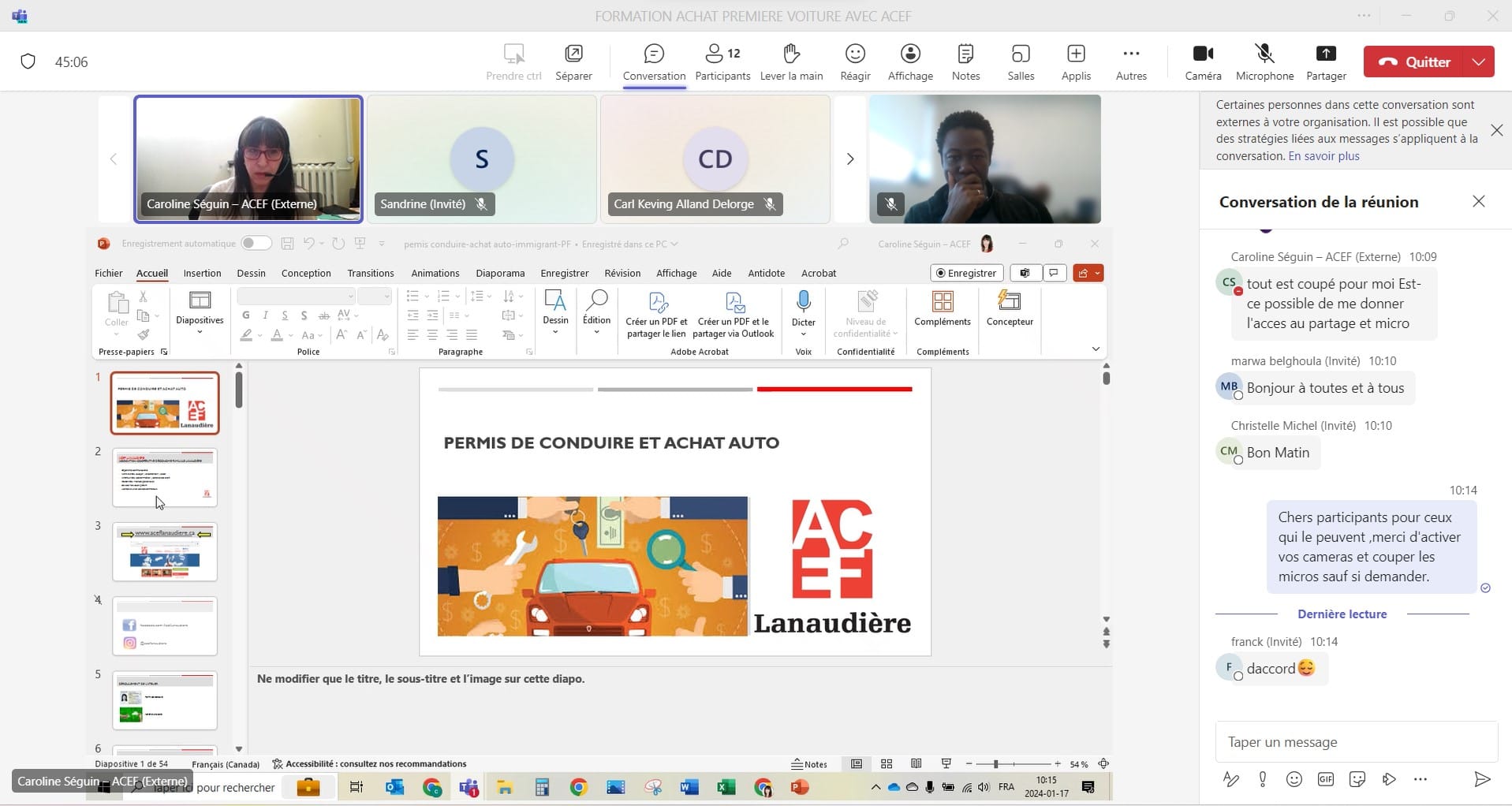
Task: Open the Édition dropdown in ribbon
Action: click(596, 312)
